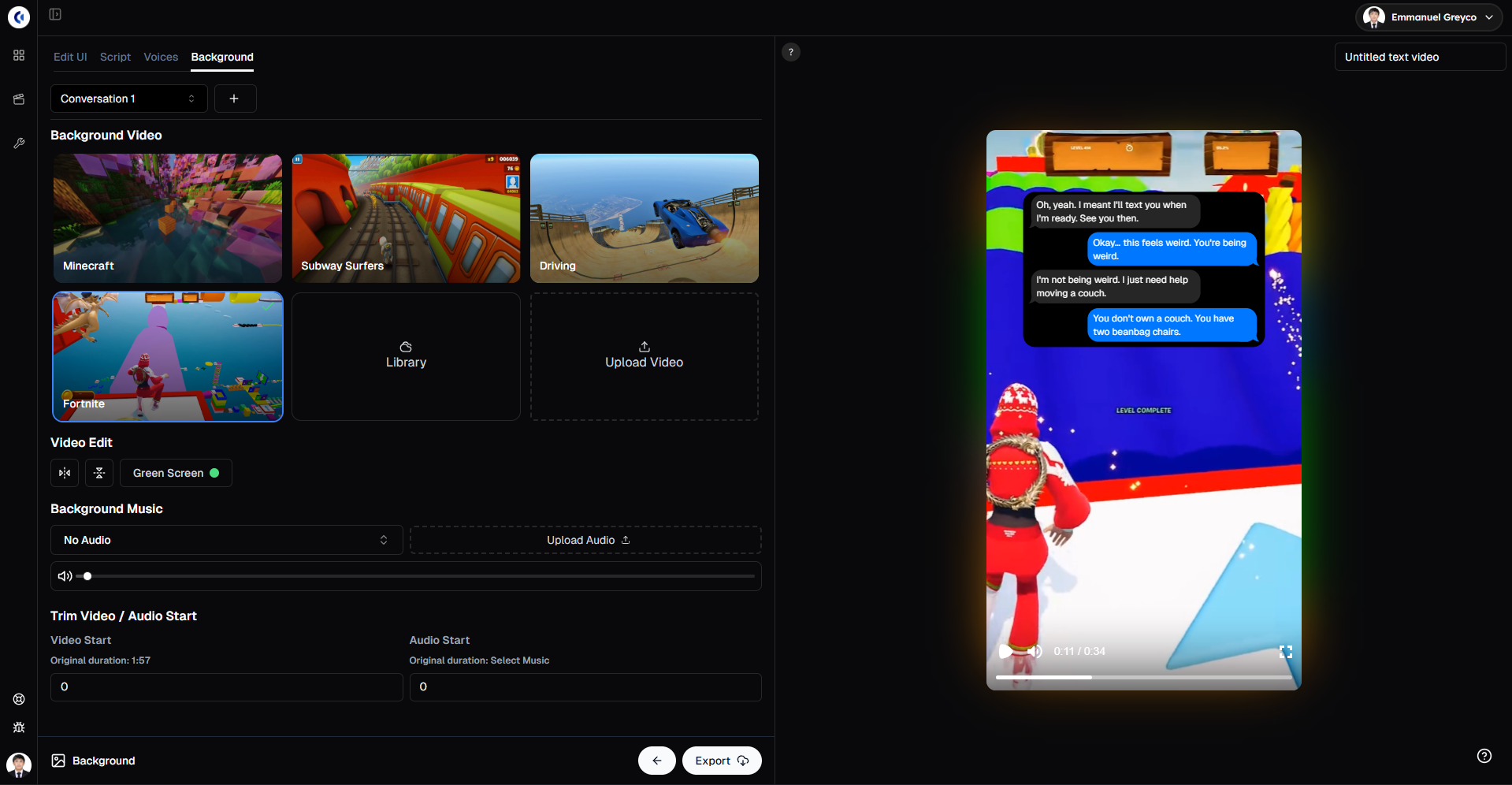Flip the video horizontally
This screenshot has width=1512, height=785.
(65, 473)
